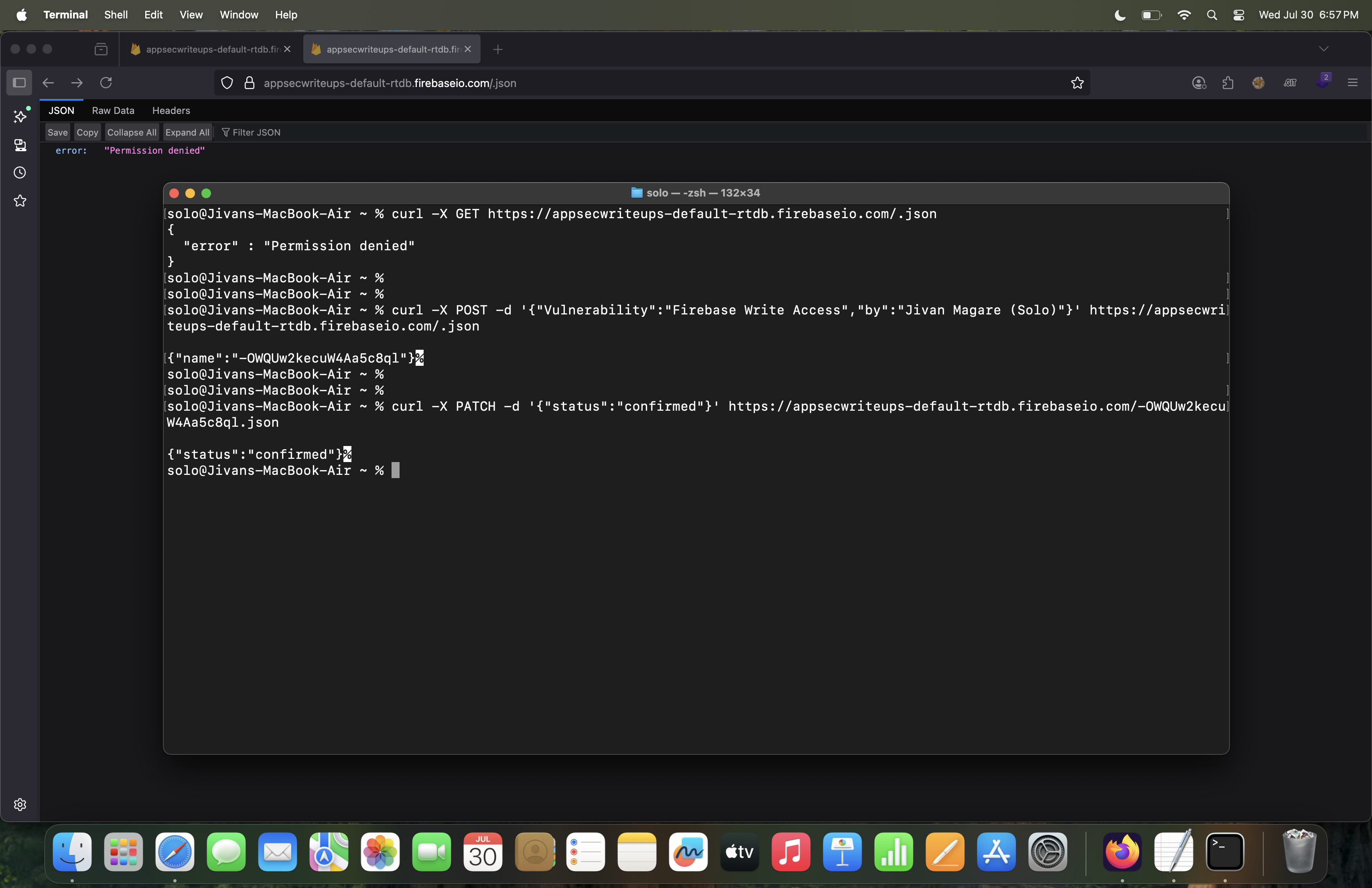Open the extensions puzzle icon
Screen dimensions: 1372x888
[1228, 83]
